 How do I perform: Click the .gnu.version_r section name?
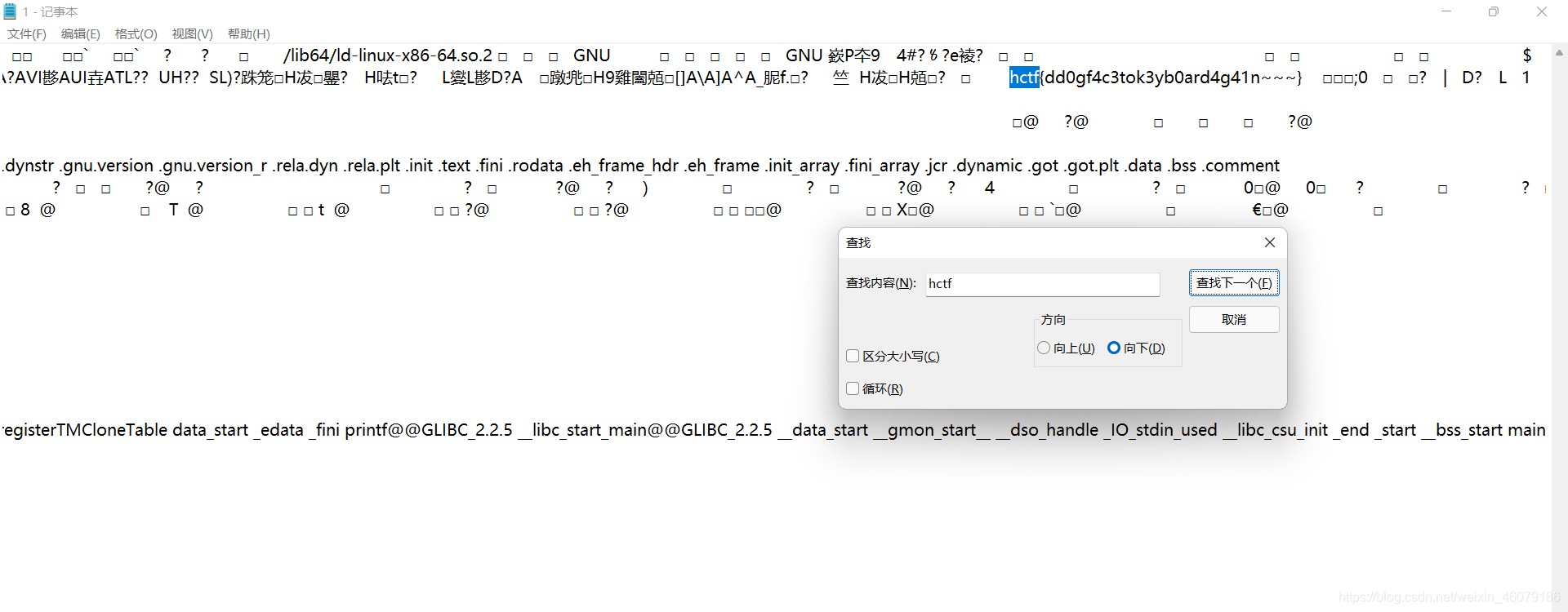pyautogui.click(x=213, y=166)
